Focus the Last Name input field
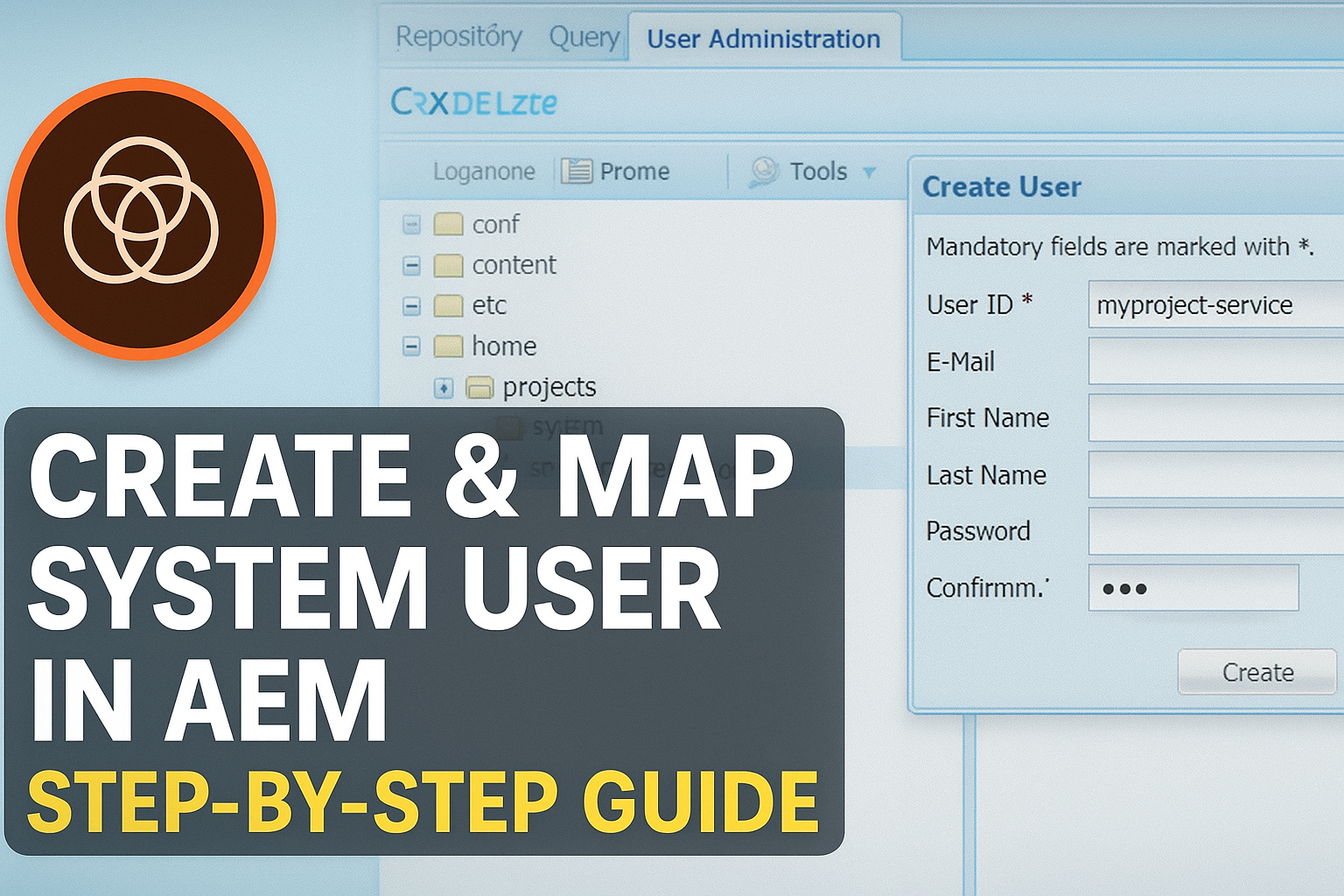Viewport: 1344px width, 896px height. point(1216,474)
